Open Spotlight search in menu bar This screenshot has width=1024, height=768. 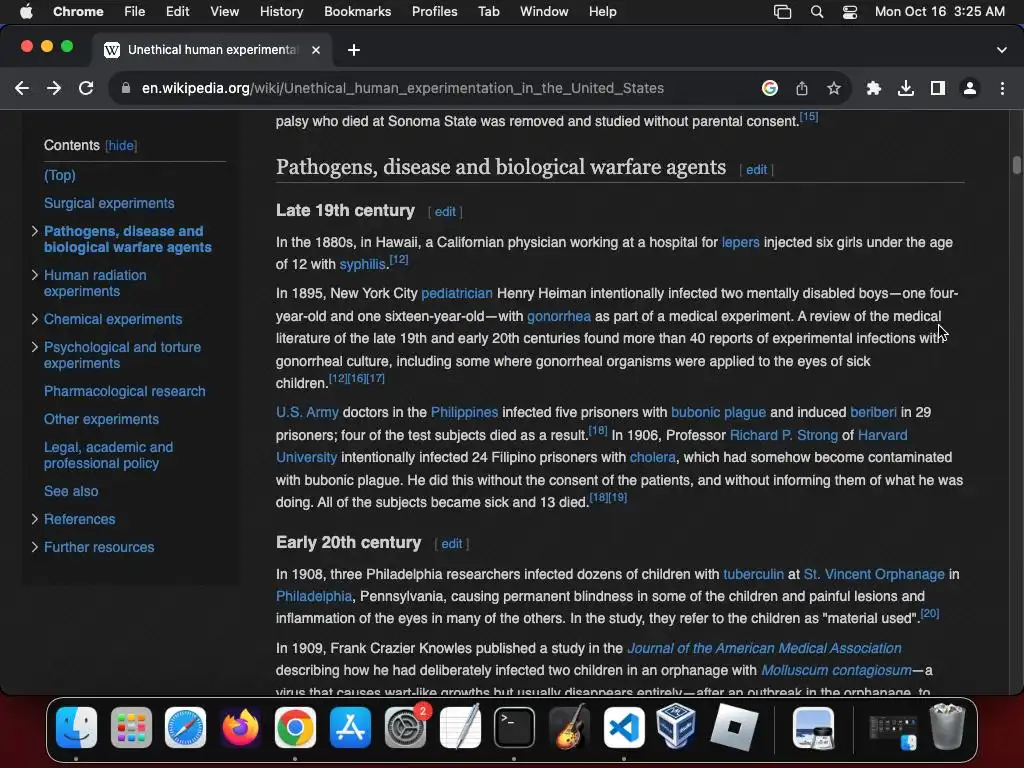tap(816, 12)
